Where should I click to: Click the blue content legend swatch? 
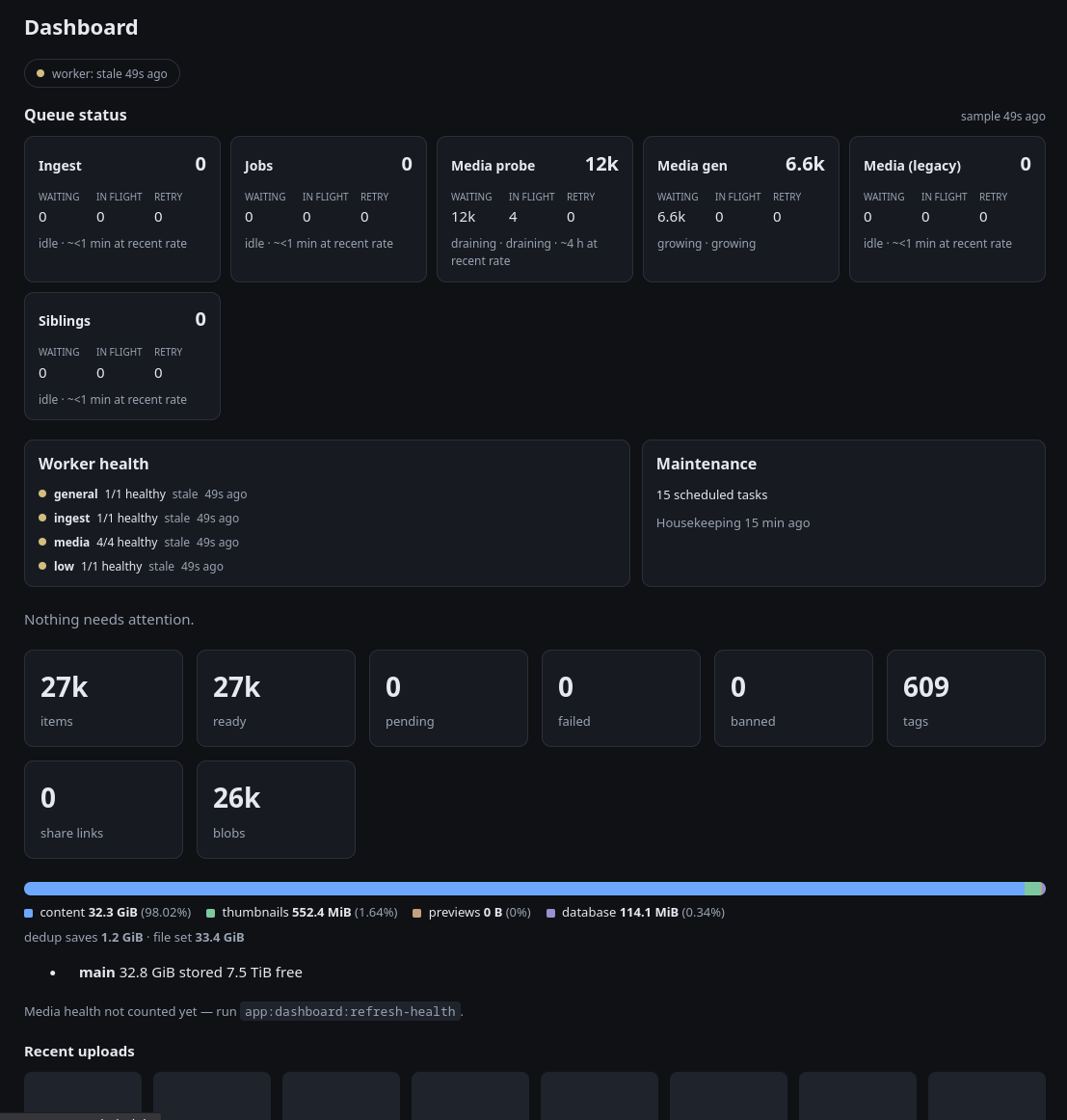[29, 913]
